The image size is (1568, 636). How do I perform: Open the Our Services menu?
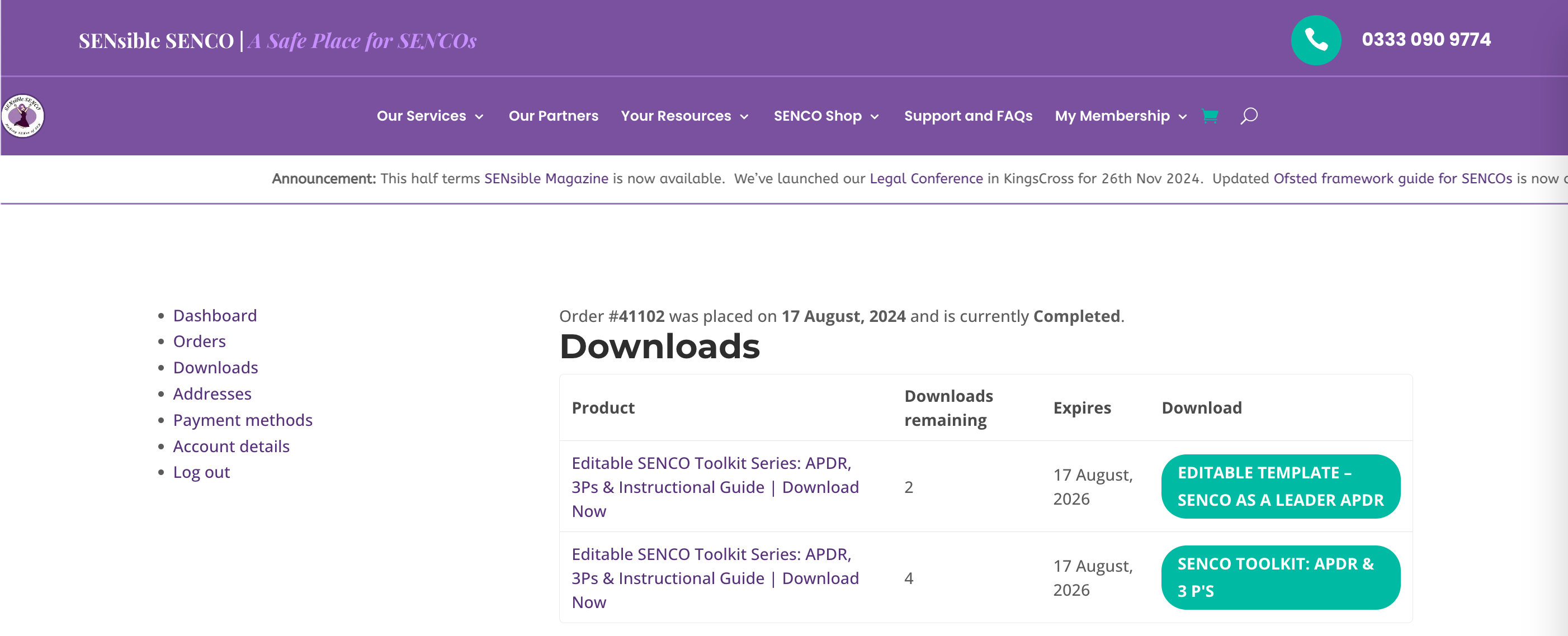coord(421,116)
